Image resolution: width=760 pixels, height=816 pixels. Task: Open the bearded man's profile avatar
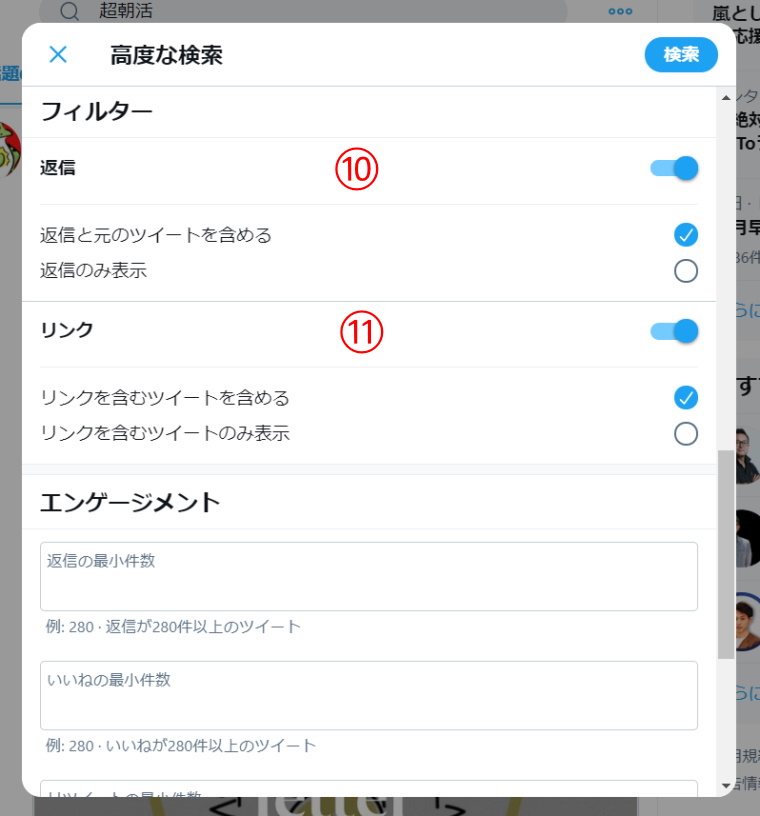click(x=748, y=456)
